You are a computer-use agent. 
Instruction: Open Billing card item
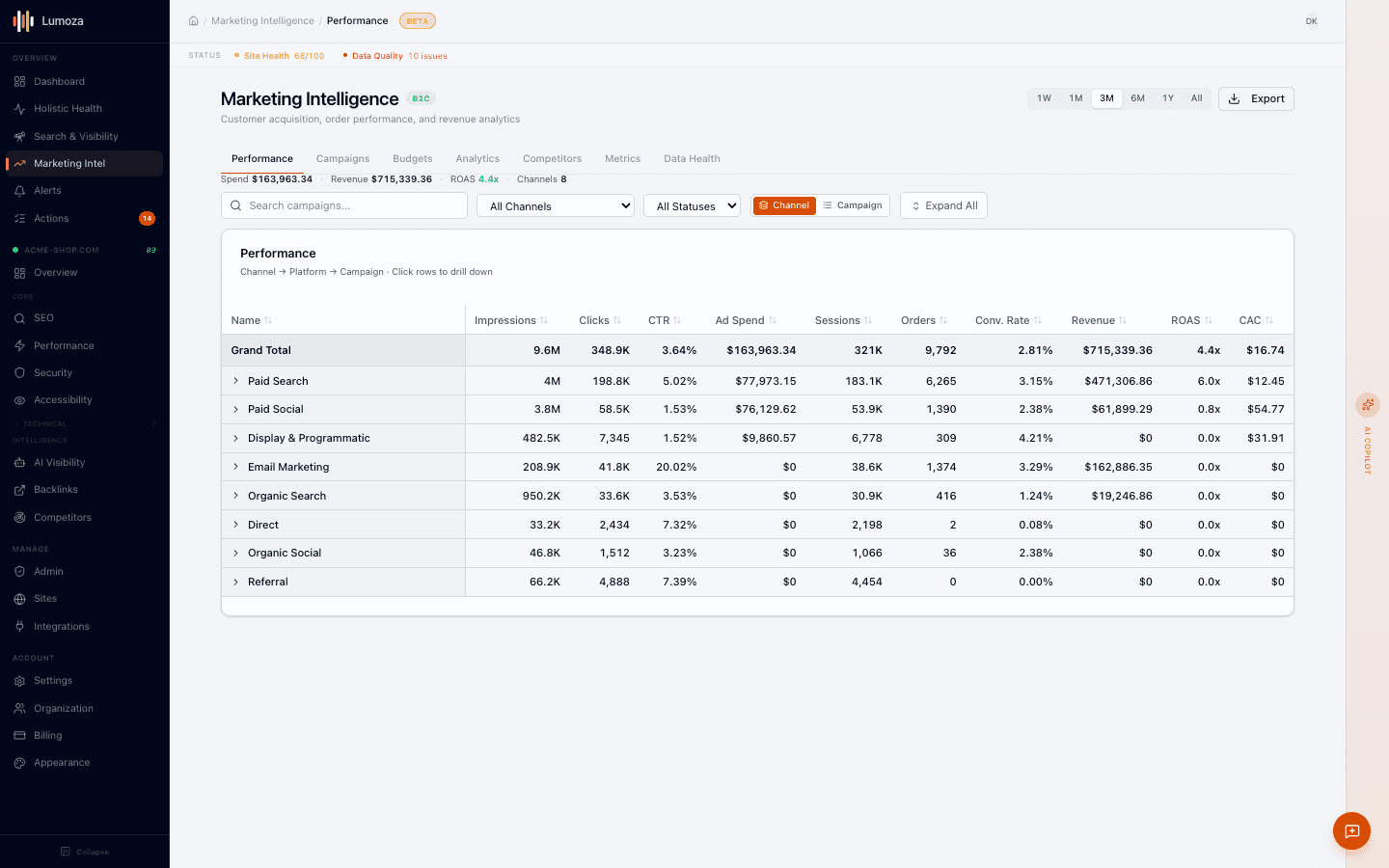84,735
